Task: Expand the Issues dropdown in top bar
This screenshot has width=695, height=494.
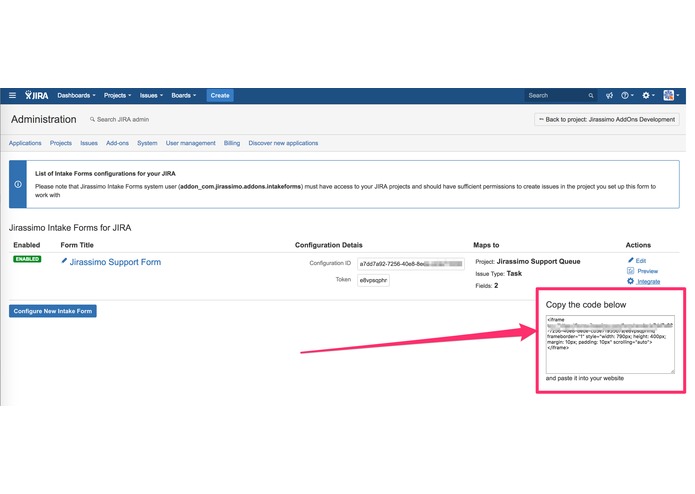Action: pyautogui.click(x=151, y=96)
